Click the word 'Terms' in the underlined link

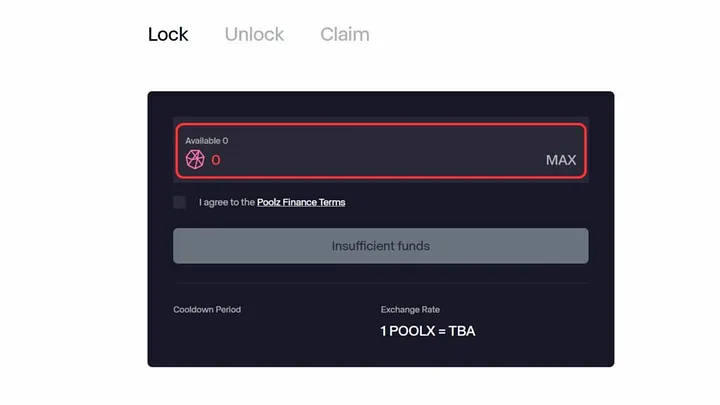tap(332, 202)
